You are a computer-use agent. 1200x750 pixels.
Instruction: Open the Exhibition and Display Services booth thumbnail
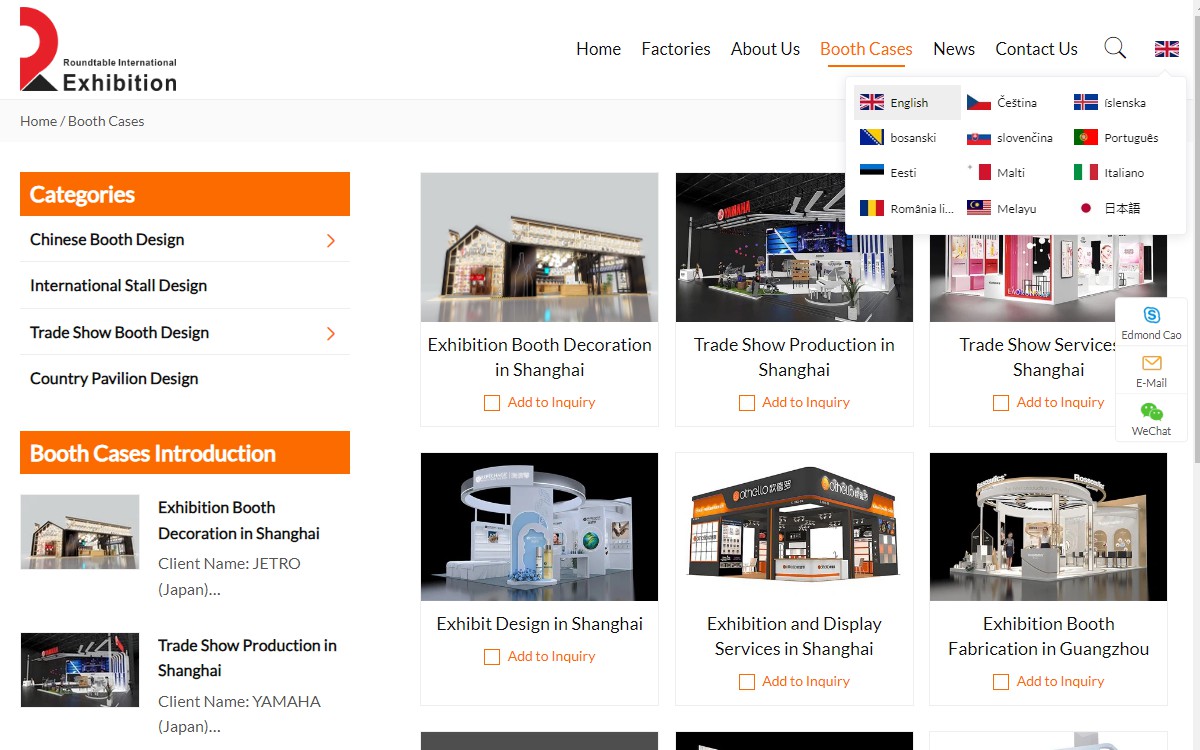tap(794, 527)
